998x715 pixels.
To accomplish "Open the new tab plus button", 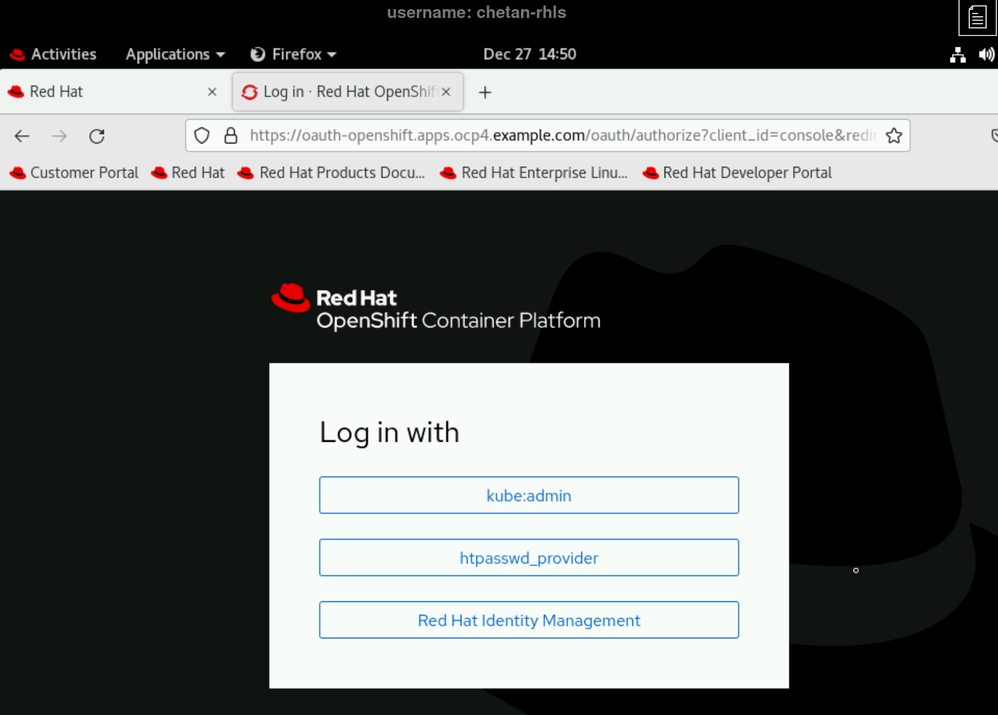I will pyautogui.click(x=485, y=92).
